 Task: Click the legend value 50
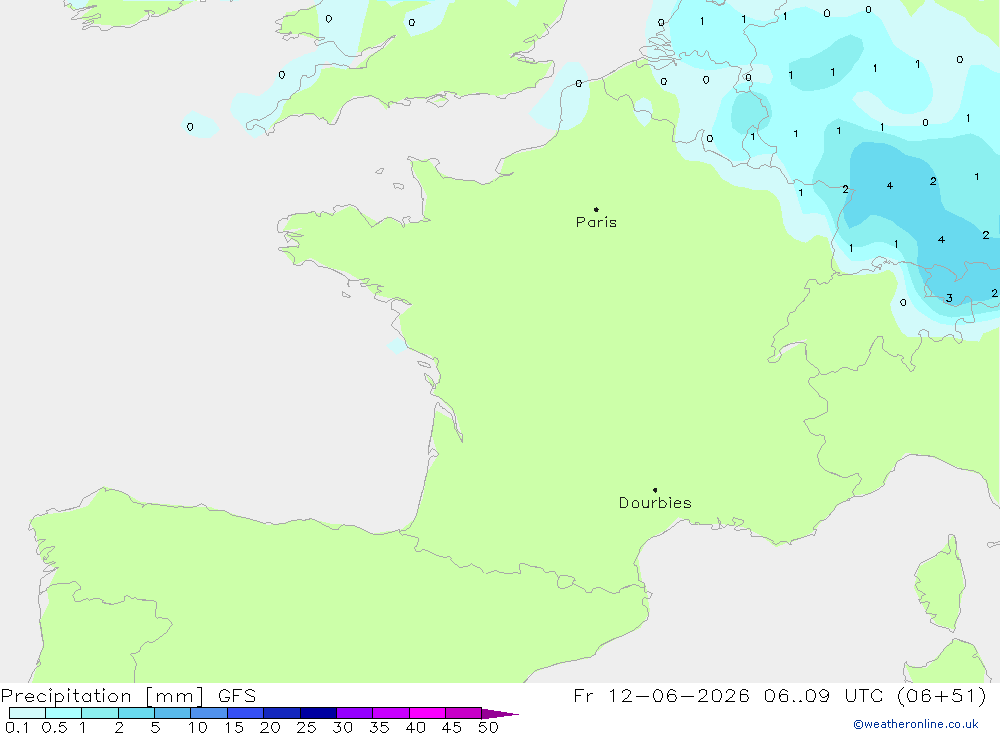click(x=489, y=727)
